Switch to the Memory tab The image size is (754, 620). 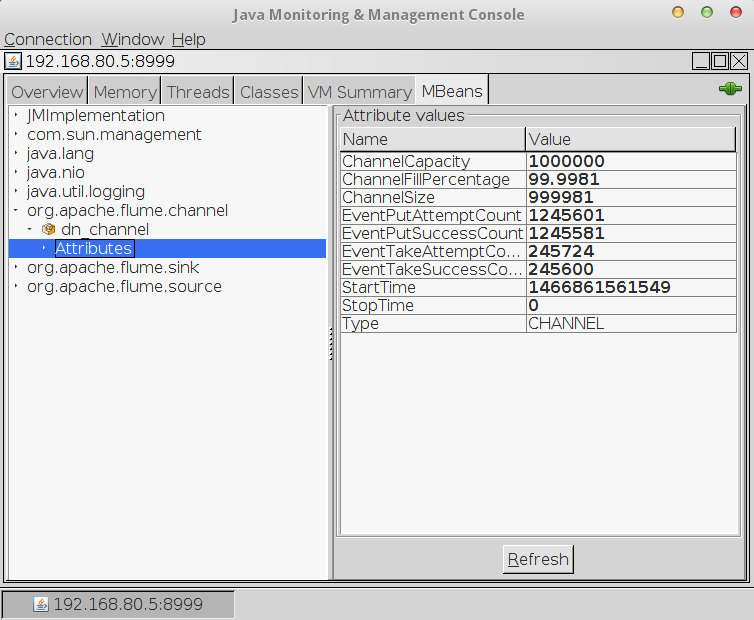coord(125,91)
